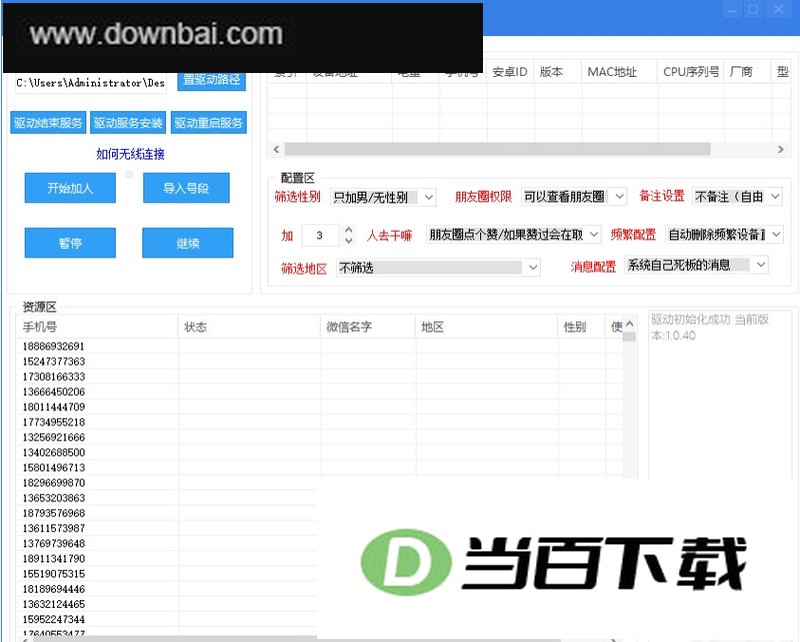Select phone number 13769739648
Viewport: 800px width, 642px height.
point(53,544)
